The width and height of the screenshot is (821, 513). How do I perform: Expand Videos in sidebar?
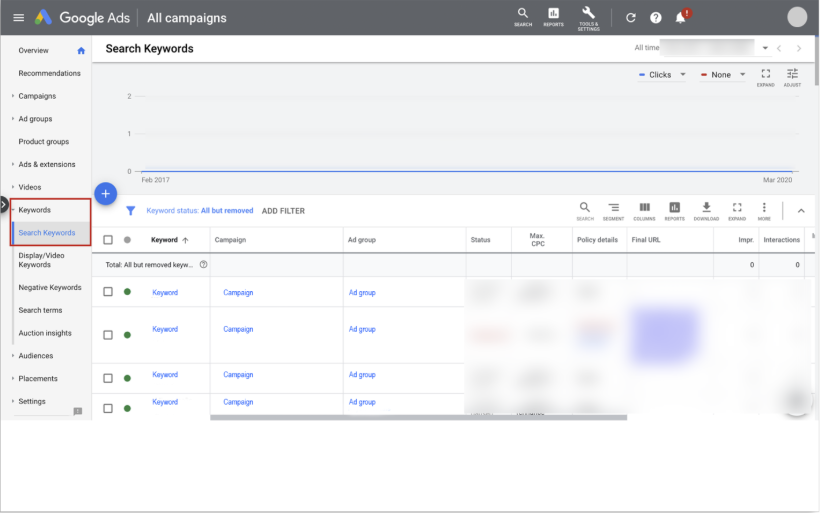pos(13,187)
